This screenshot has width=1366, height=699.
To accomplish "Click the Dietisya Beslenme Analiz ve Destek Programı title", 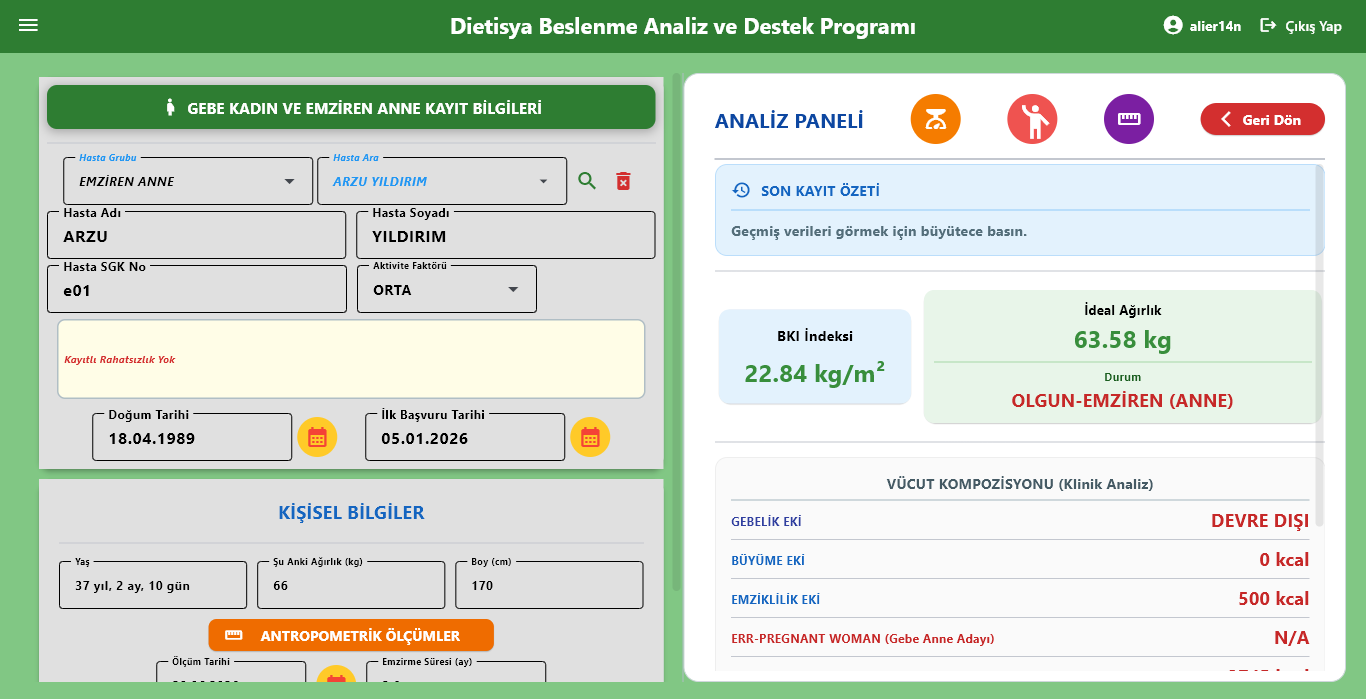I will [683, 26].
